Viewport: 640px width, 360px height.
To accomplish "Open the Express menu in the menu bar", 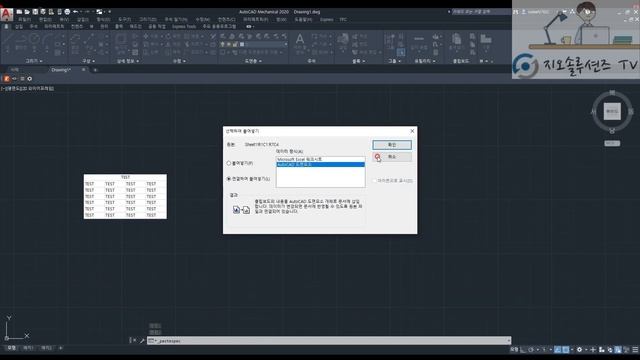I will 327,19.
